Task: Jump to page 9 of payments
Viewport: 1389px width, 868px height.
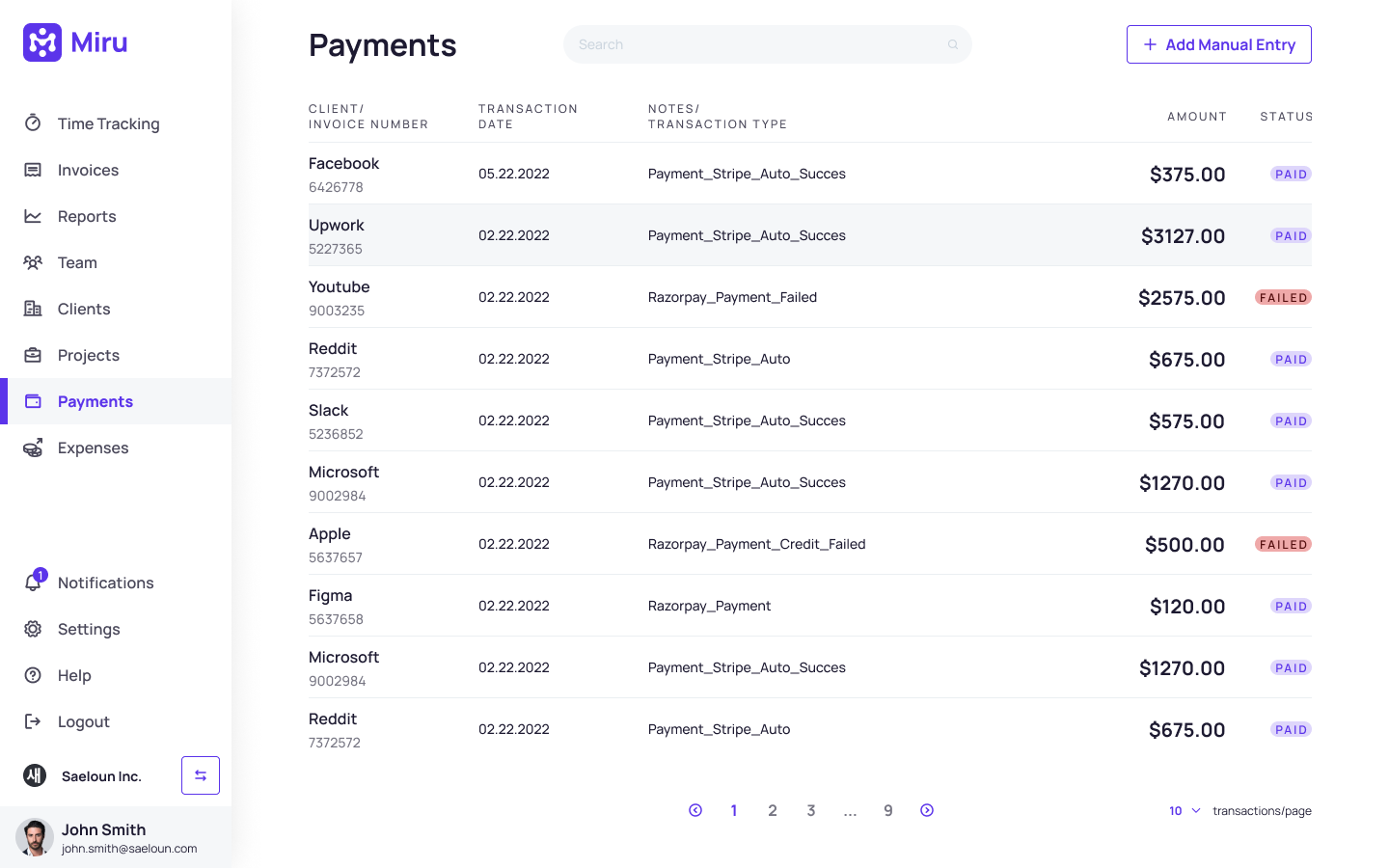Action: pyautogui.click(x=888, y=810)
